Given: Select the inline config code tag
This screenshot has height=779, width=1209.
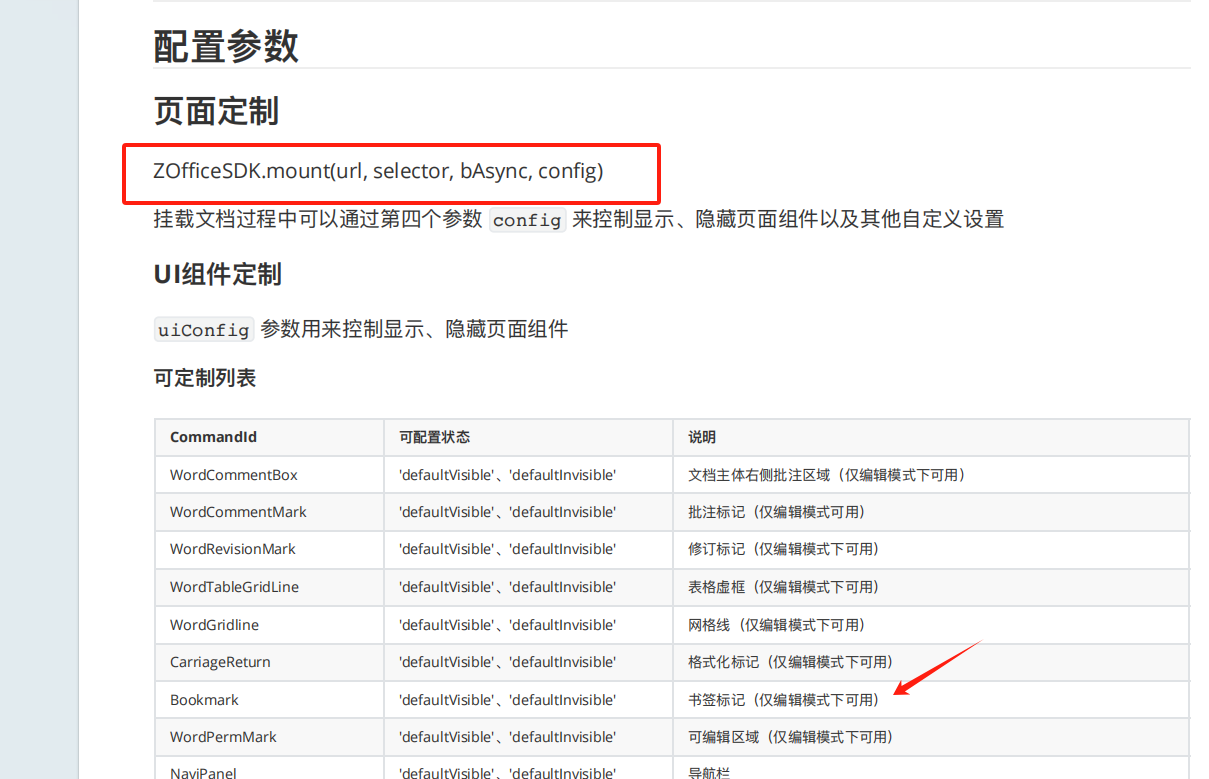Looking at the screenshot, I should (x=527, y=220).
